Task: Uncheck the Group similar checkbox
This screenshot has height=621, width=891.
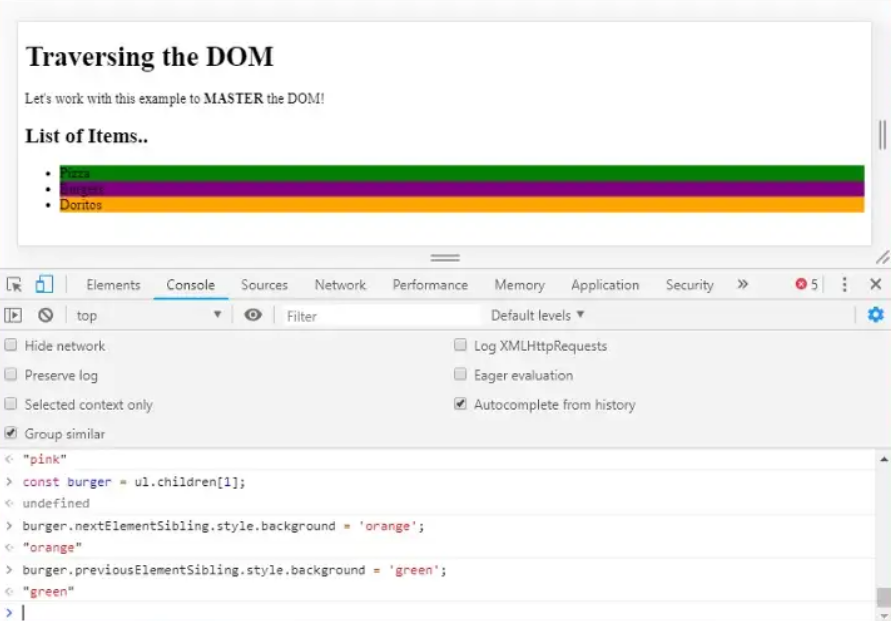Action: (11, 434)
